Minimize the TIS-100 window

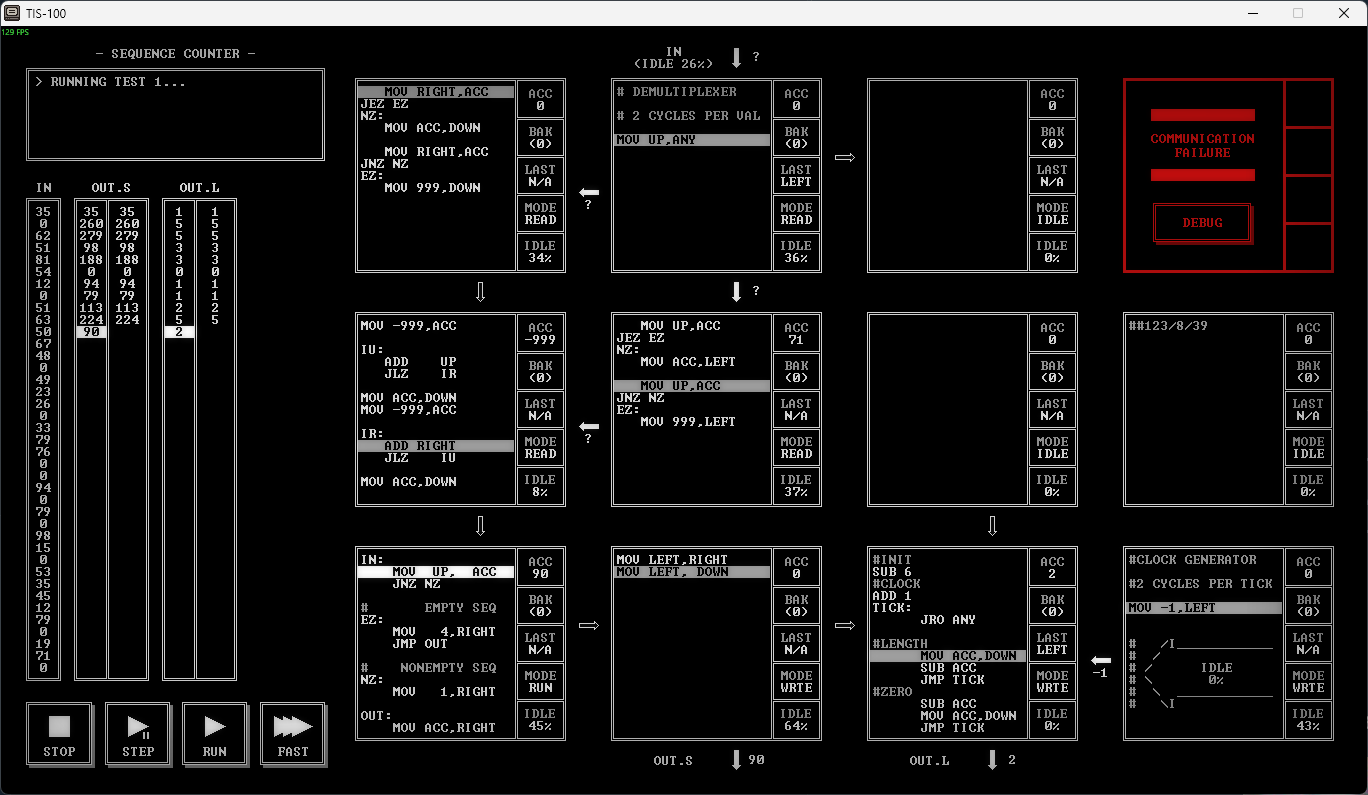1252,13
